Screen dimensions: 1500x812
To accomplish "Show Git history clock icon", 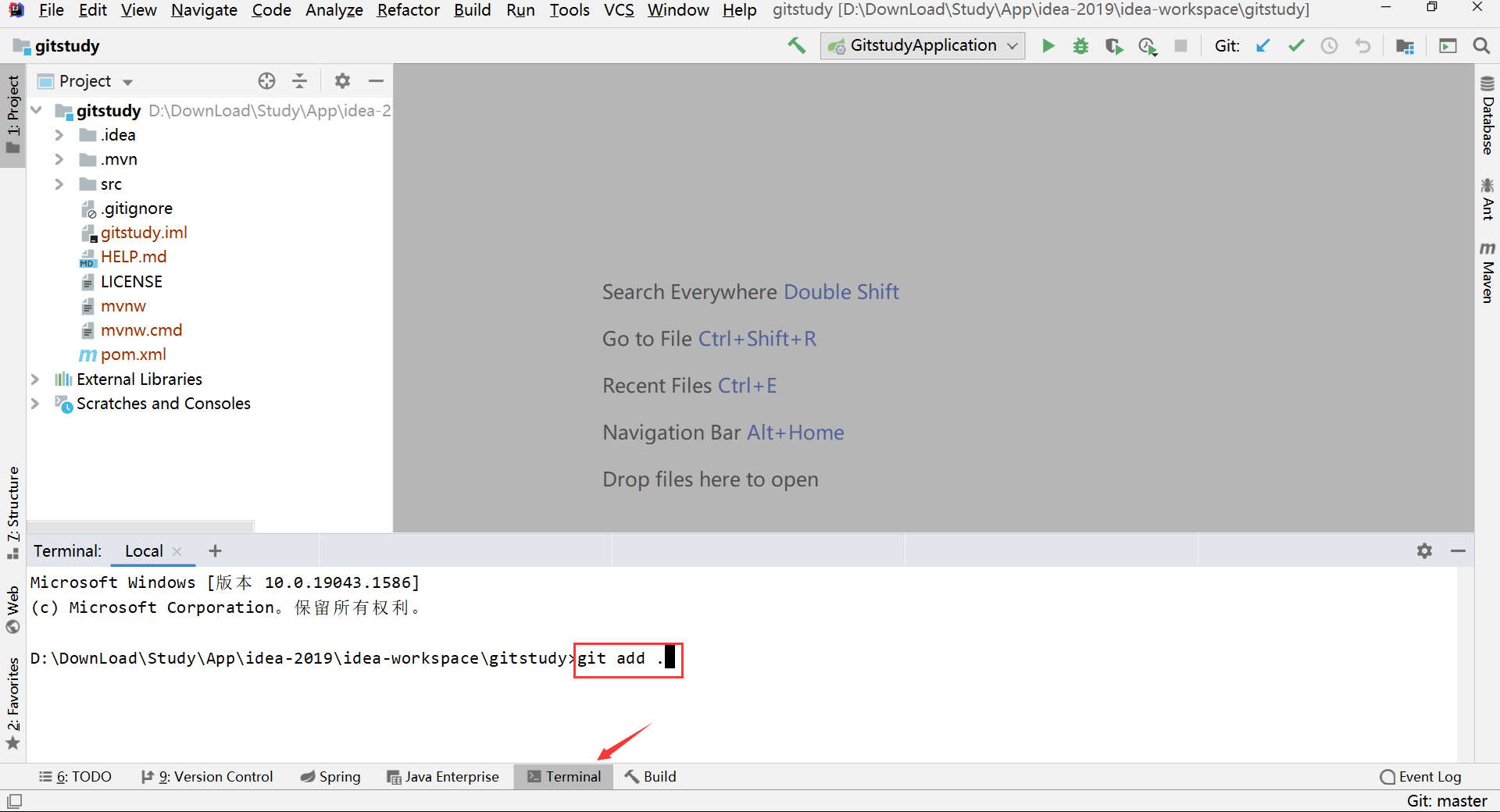I will [x=1329, y=46].
